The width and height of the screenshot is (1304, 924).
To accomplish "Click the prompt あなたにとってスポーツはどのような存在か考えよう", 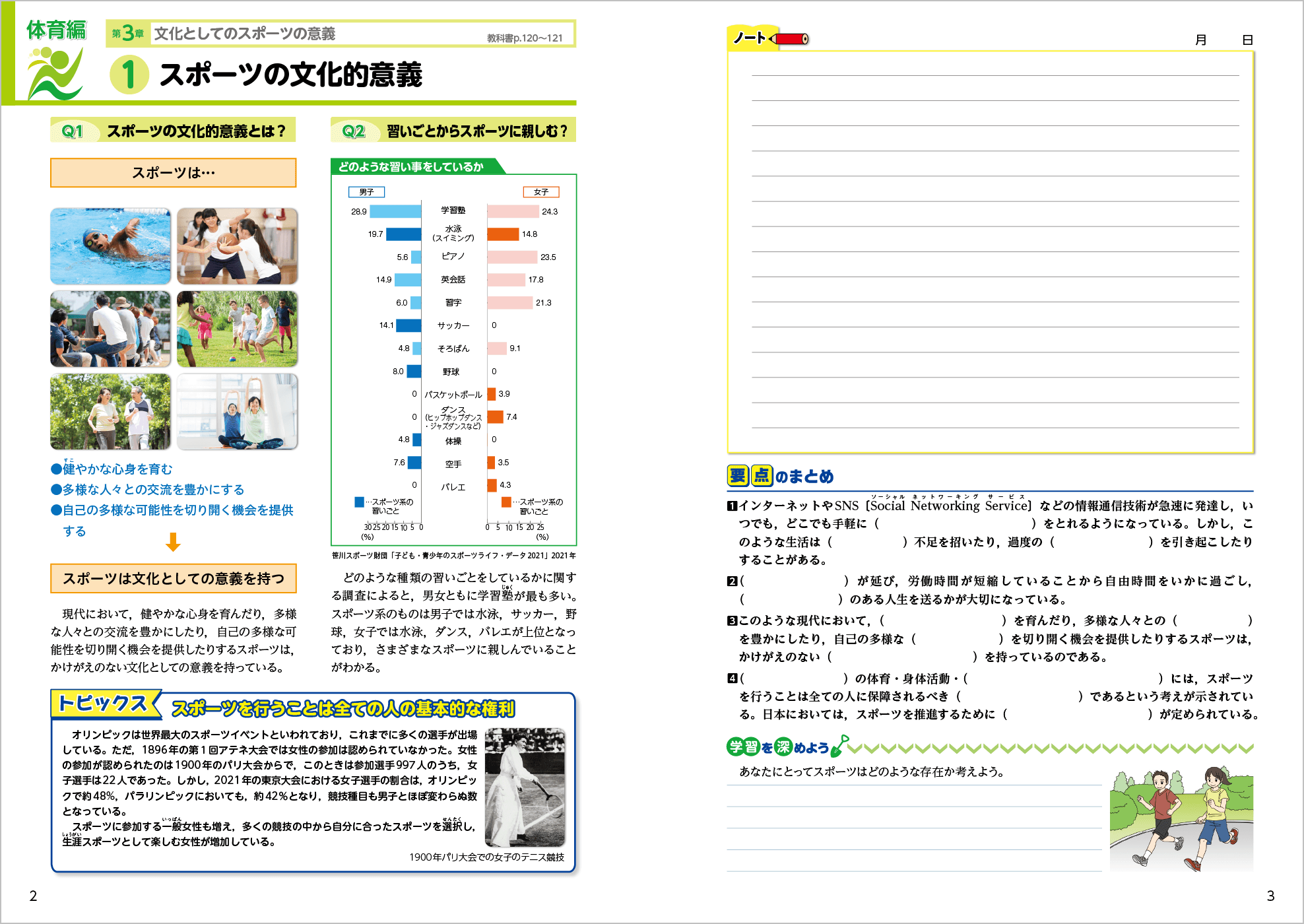I will 872,772.
